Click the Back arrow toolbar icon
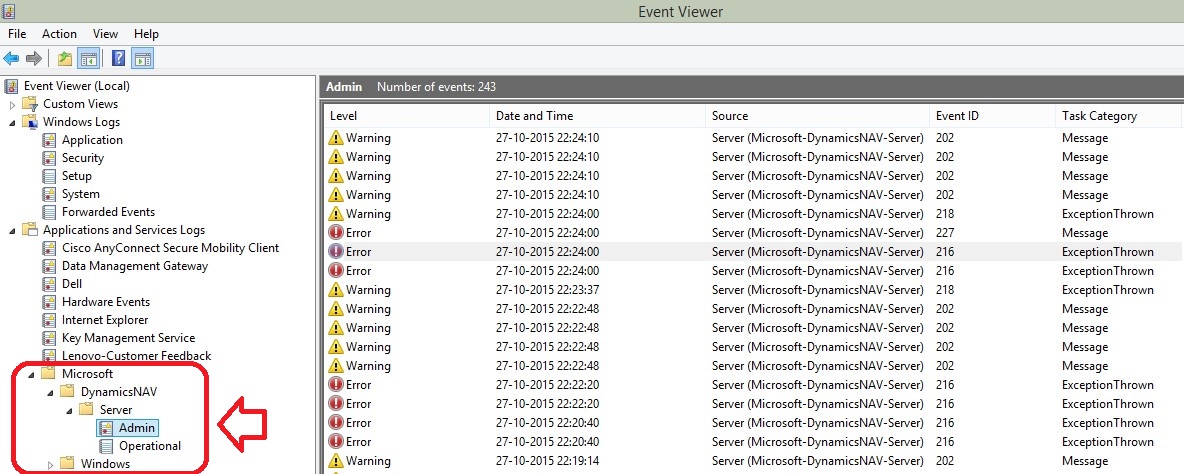Image resolution: width=1184 pixels, height=474 pixels. (x=12, y=59)
